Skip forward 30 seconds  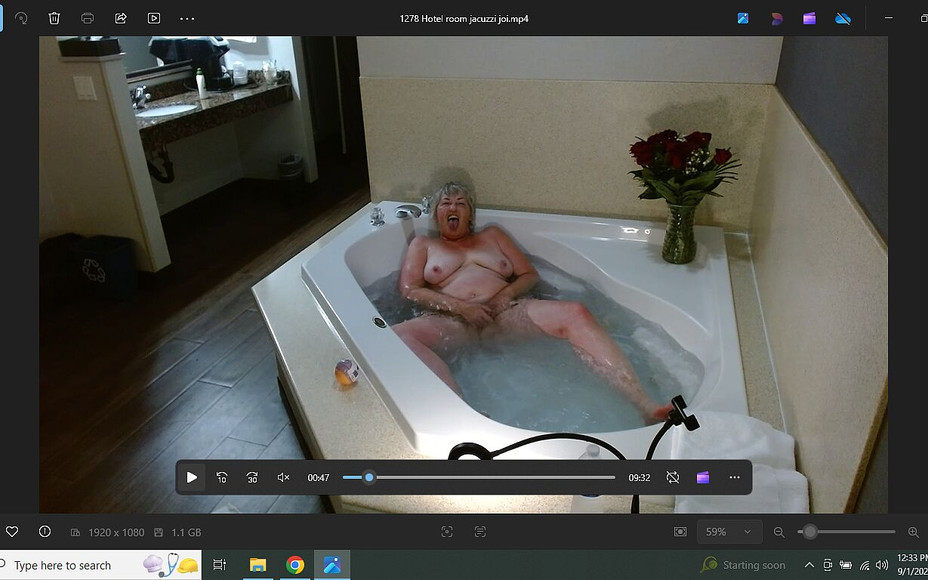coord(253,477)
